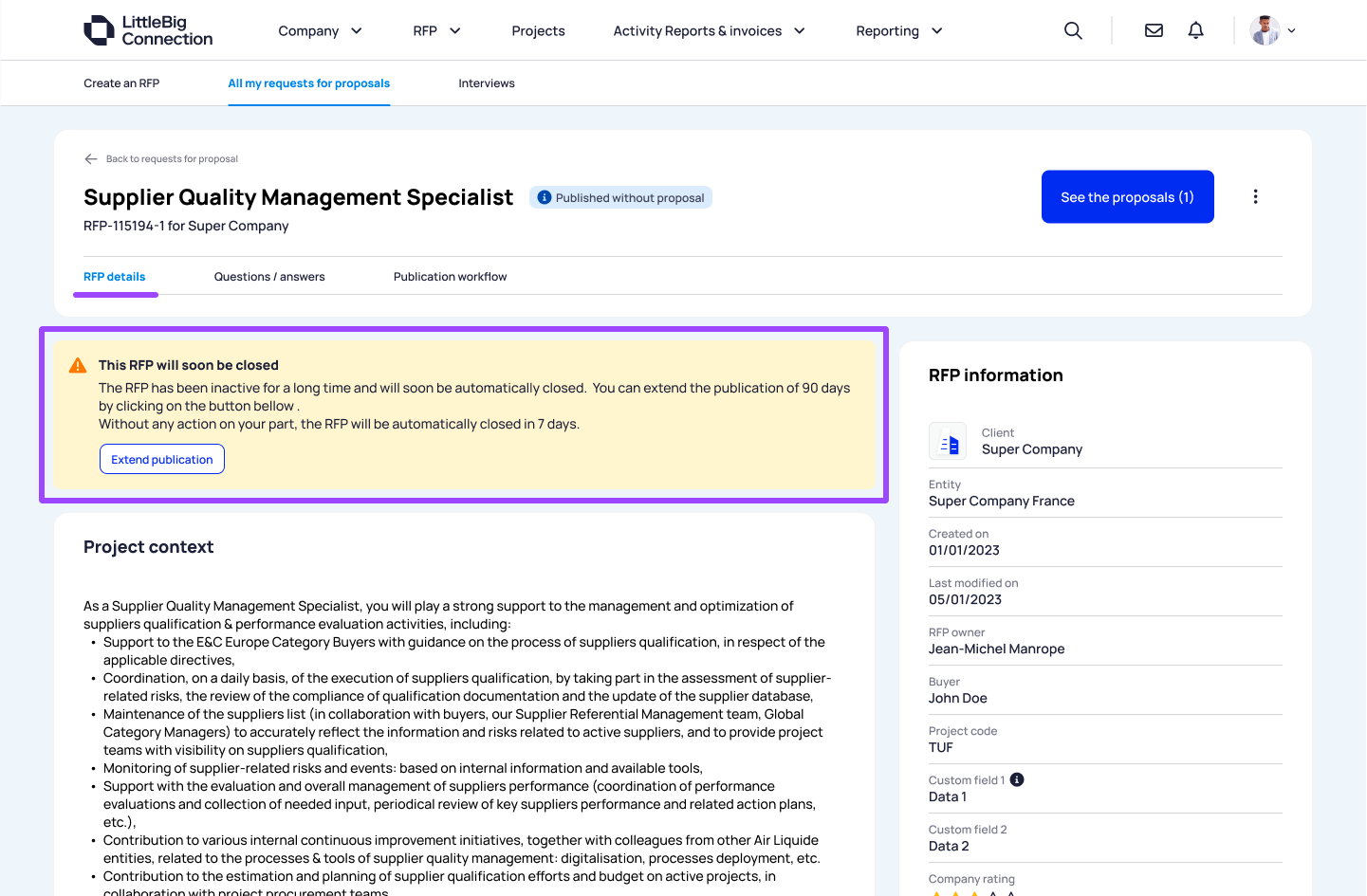This screenshot has width=1367, height=896.
Task: Click the LittleBig Connection logo
Action: click(148, 30)
